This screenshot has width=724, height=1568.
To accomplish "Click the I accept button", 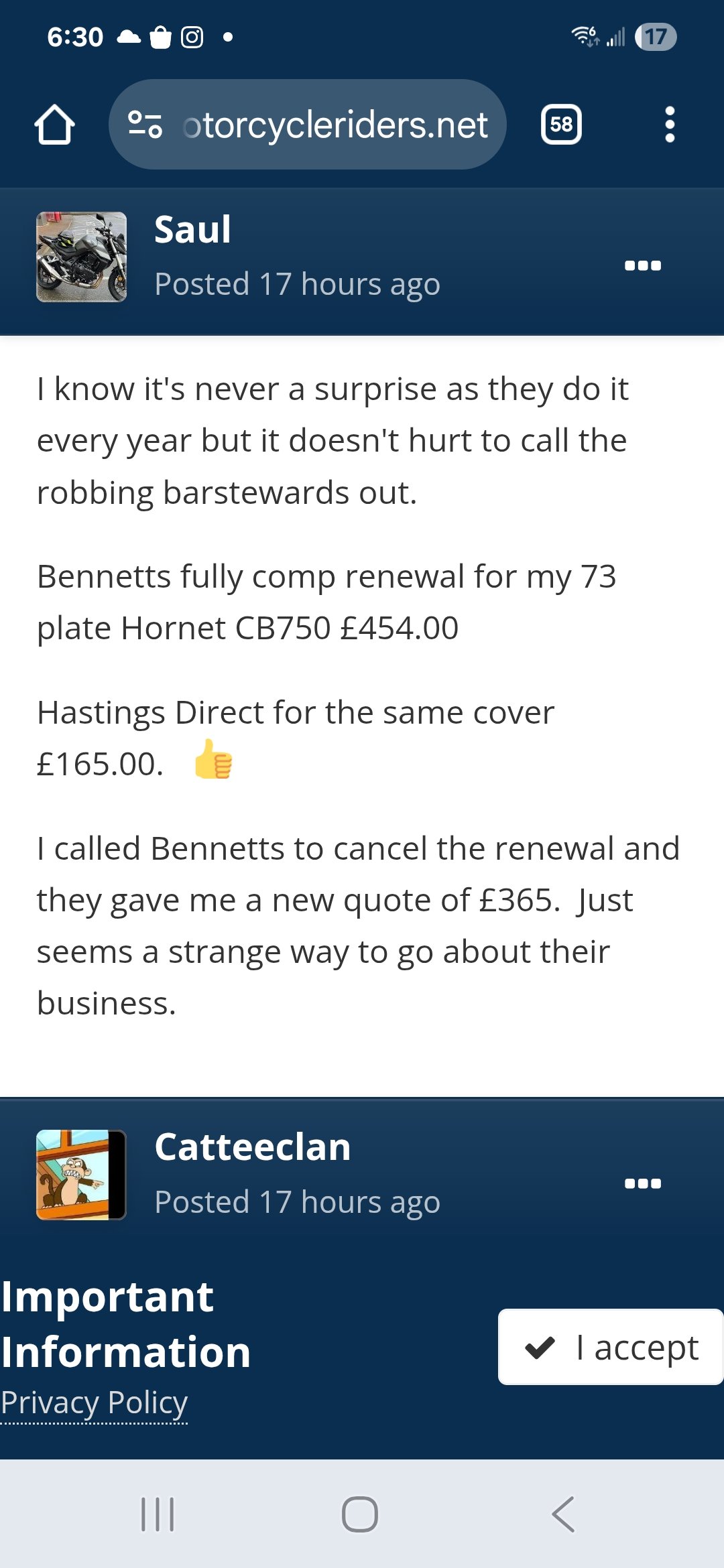I will pos(611,1347).
